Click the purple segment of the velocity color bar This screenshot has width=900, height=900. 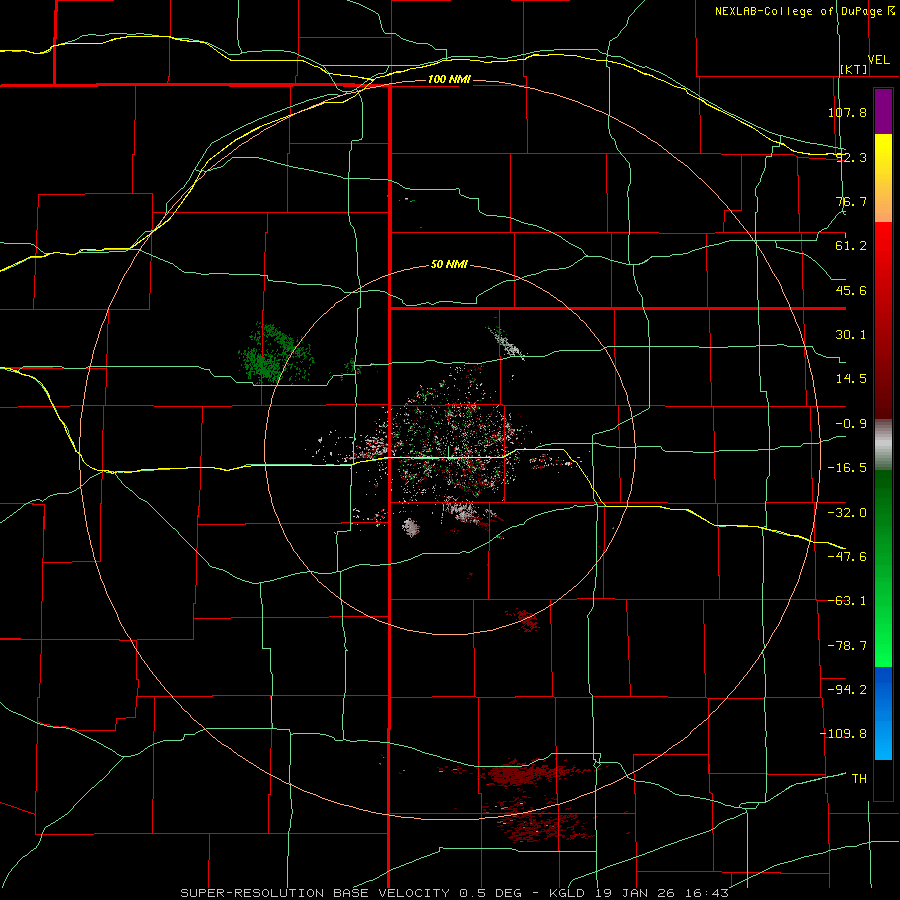[883, 112]
